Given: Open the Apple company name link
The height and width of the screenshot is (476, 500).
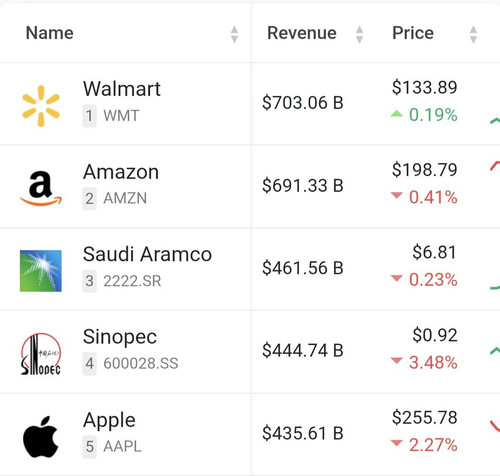Looking at the screenshot, I should (109, 420).
